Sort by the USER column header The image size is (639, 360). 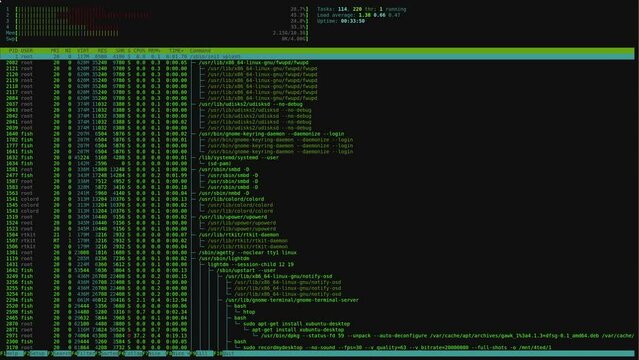27,51
